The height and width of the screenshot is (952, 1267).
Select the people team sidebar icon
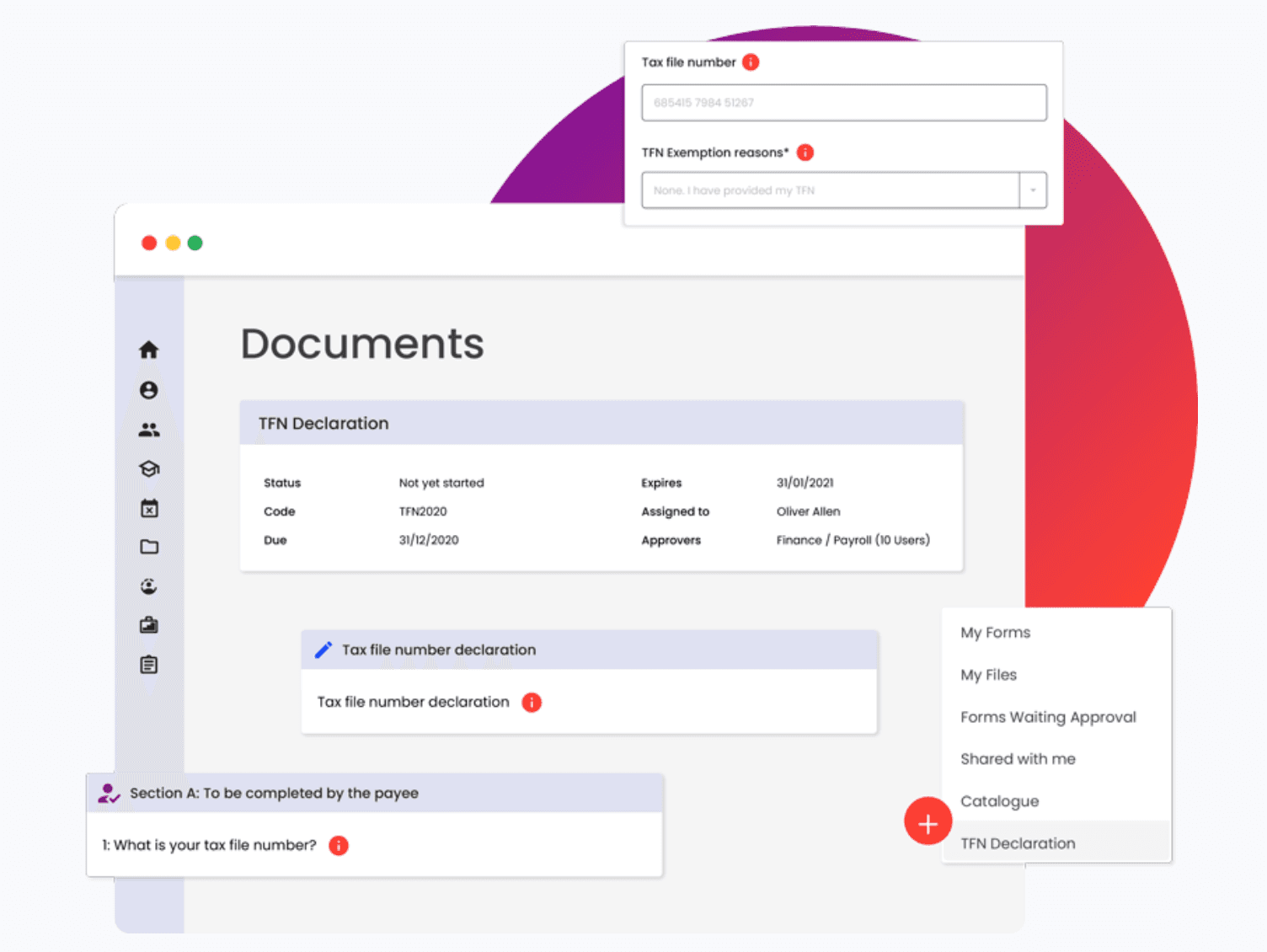tap(149, 430)
